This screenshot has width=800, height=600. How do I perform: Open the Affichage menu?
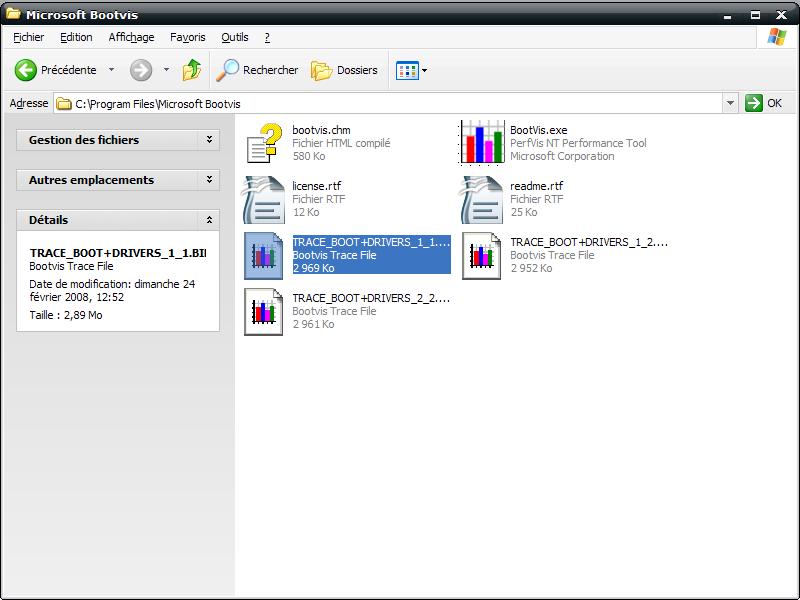click(131, 37)
